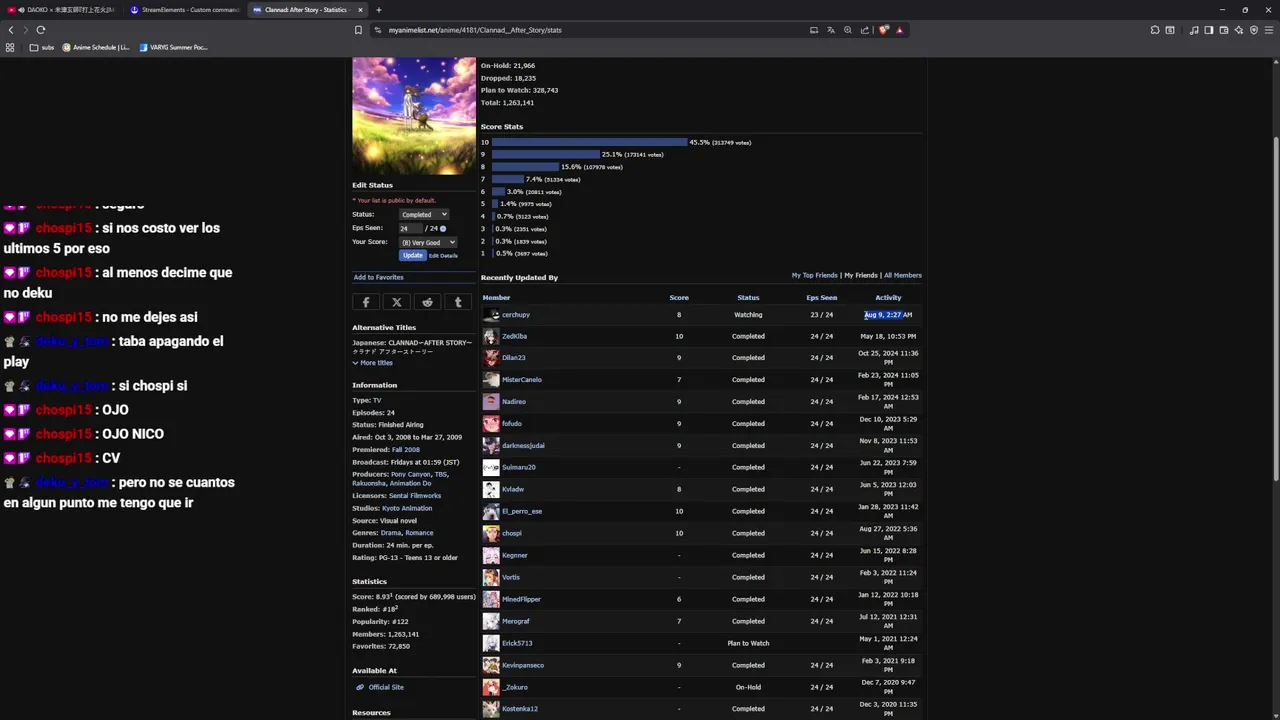This screenshot has width=1280, height=720.
Task: Open member ZedKiba profile link
Action: [x=514, y=336]
